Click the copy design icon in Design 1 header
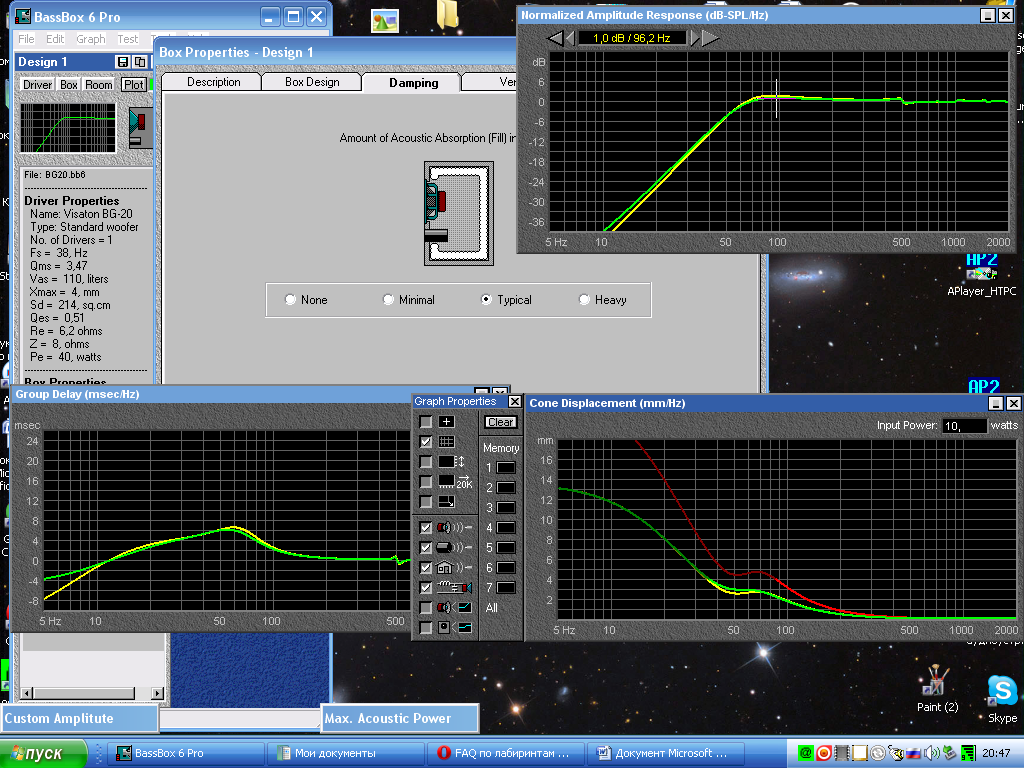This screenshot has width=1024, height=768. (140, 61)
